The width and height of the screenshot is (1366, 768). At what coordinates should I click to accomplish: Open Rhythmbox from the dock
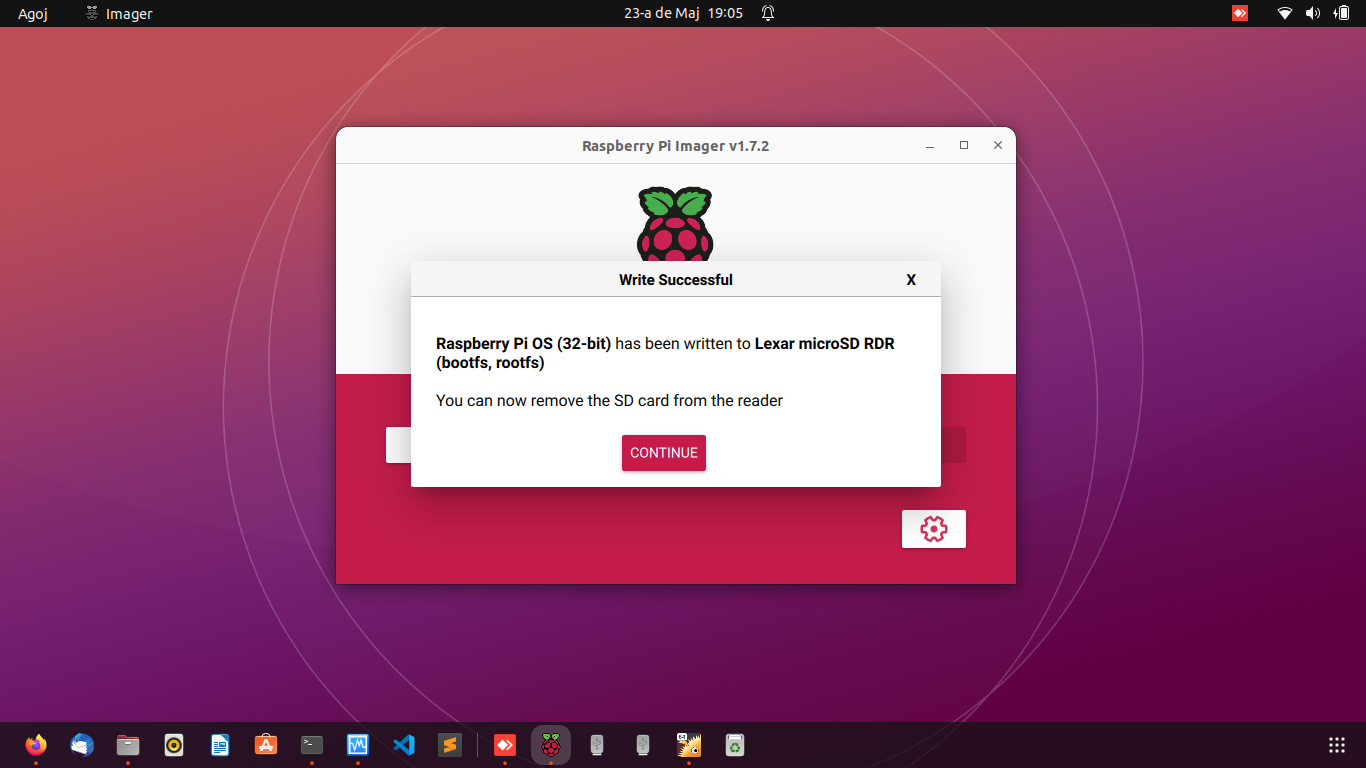(174, 745)
